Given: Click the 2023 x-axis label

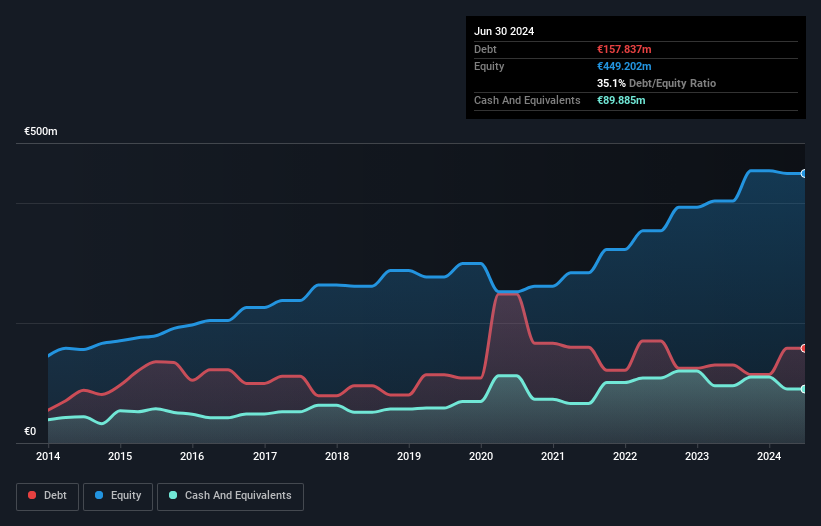Looking at the screenshot, I should 697,456.
